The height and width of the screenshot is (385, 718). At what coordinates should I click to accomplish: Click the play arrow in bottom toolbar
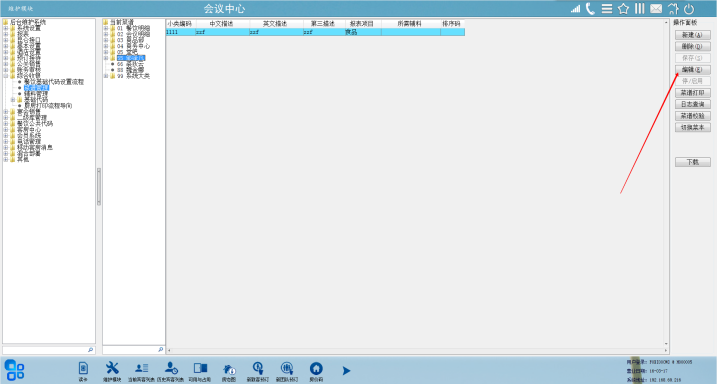click(x=346, y=370)
